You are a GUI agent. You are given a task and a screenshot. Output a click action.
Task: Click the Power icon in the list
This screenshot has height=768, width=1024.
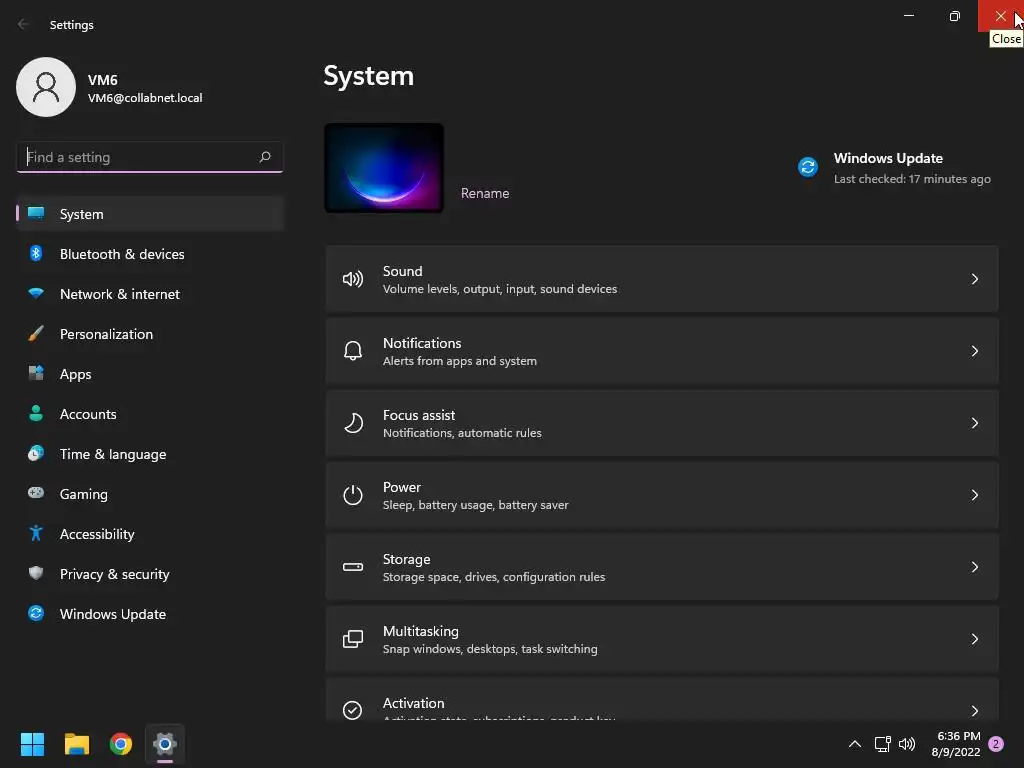point(353,495)
